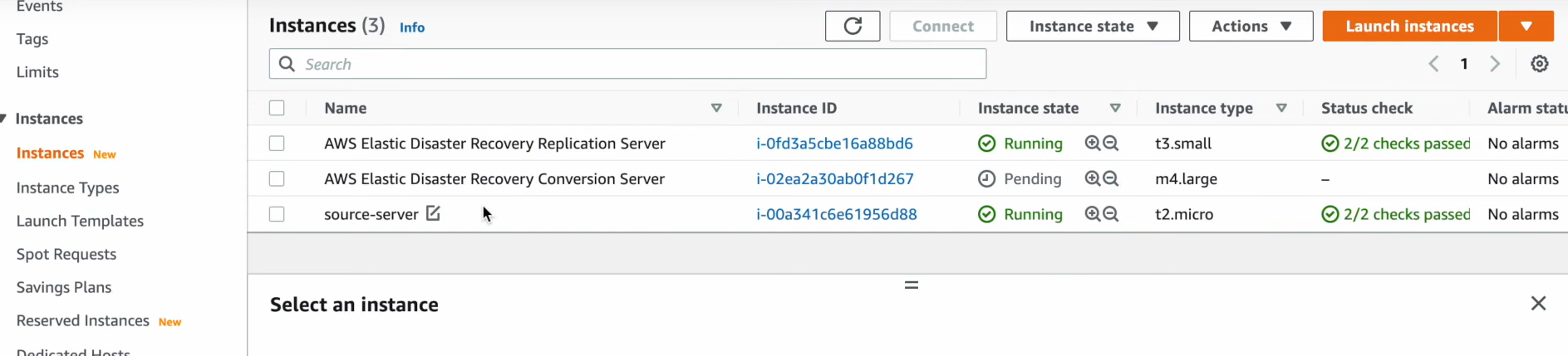Click the t2.micro instance type cell
This screenshot has width=1568, height=356.
tap(1184, 214)
